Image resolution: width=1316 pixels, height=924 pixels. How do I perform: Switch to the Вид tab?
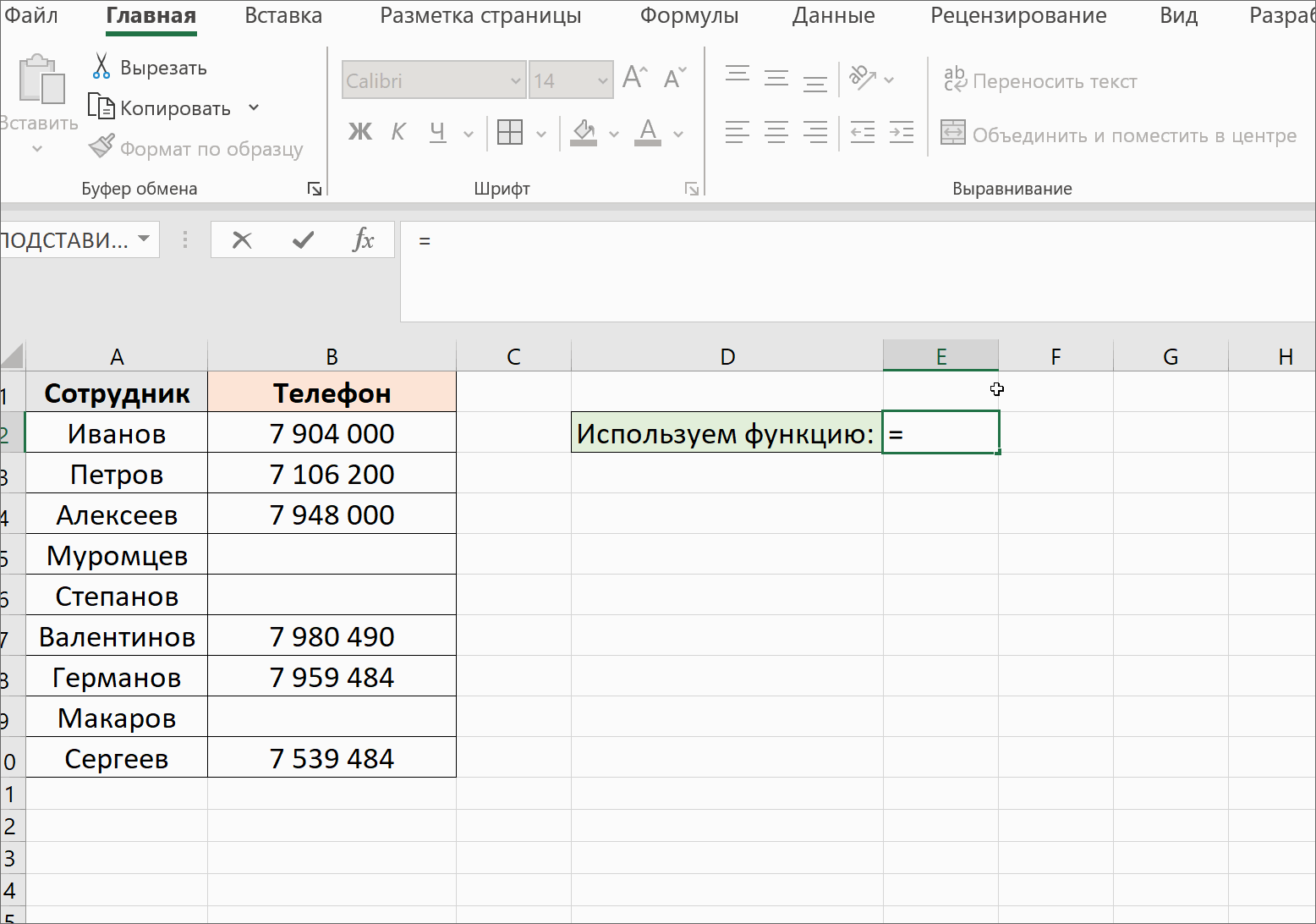coord(1179,15)
